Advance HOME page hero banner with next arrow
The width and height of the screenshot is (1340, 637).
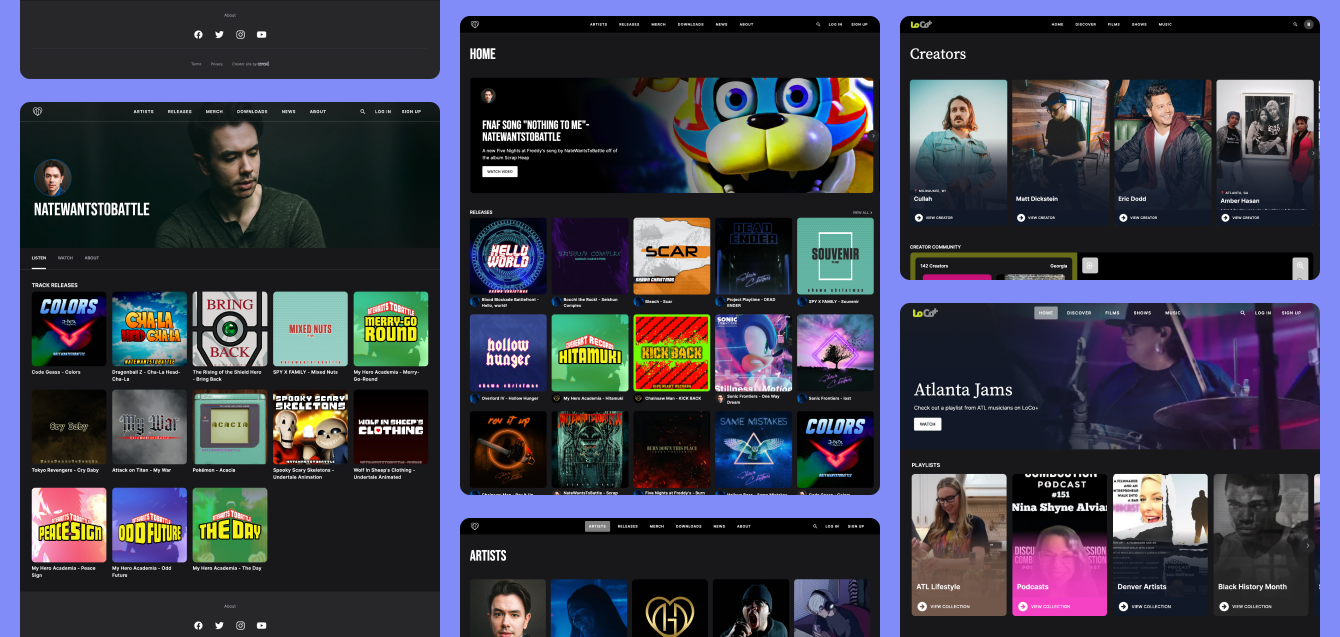coord(873,135)
